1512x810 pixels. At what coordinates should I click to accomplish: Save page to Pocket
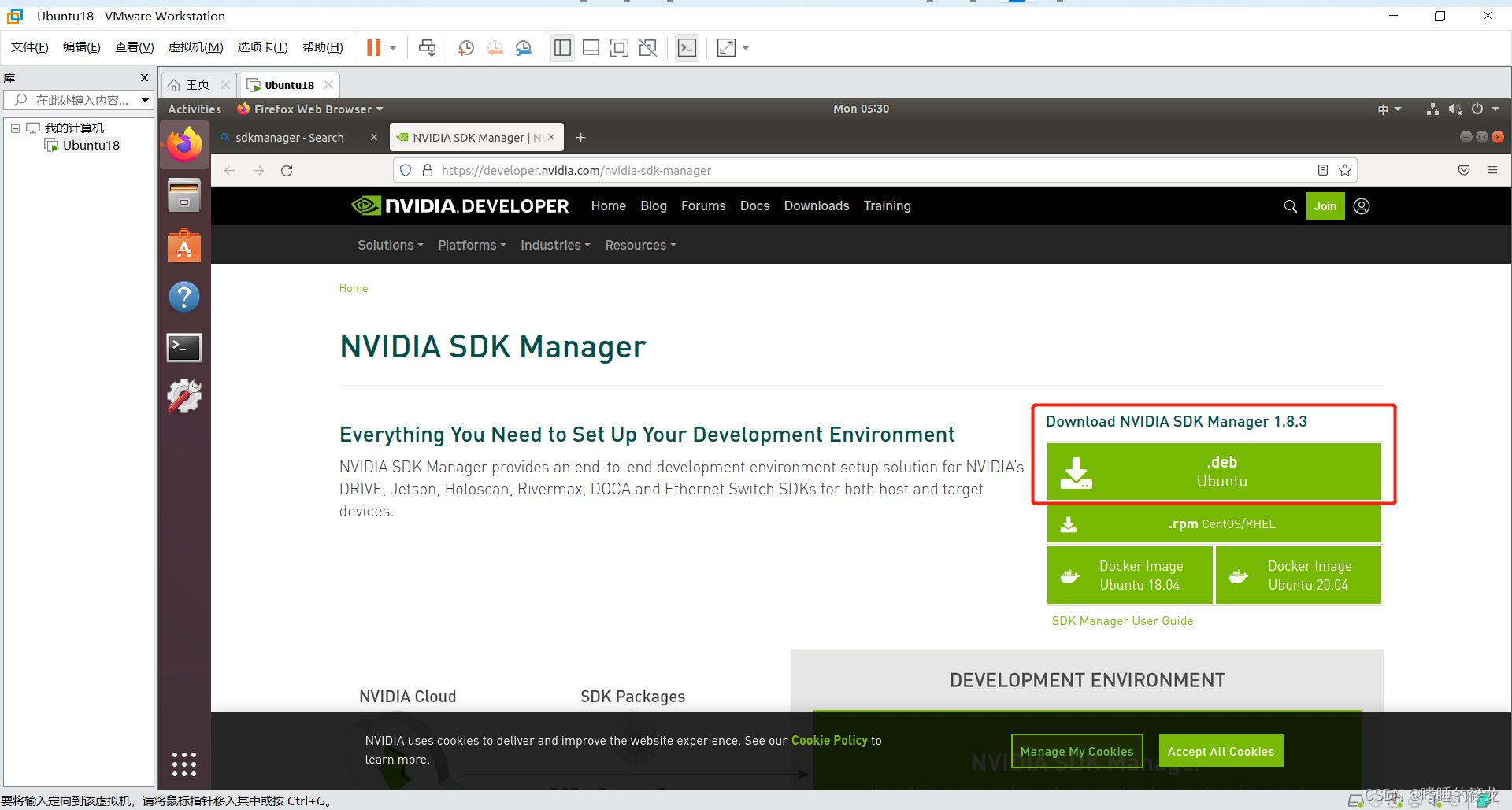1464,170
